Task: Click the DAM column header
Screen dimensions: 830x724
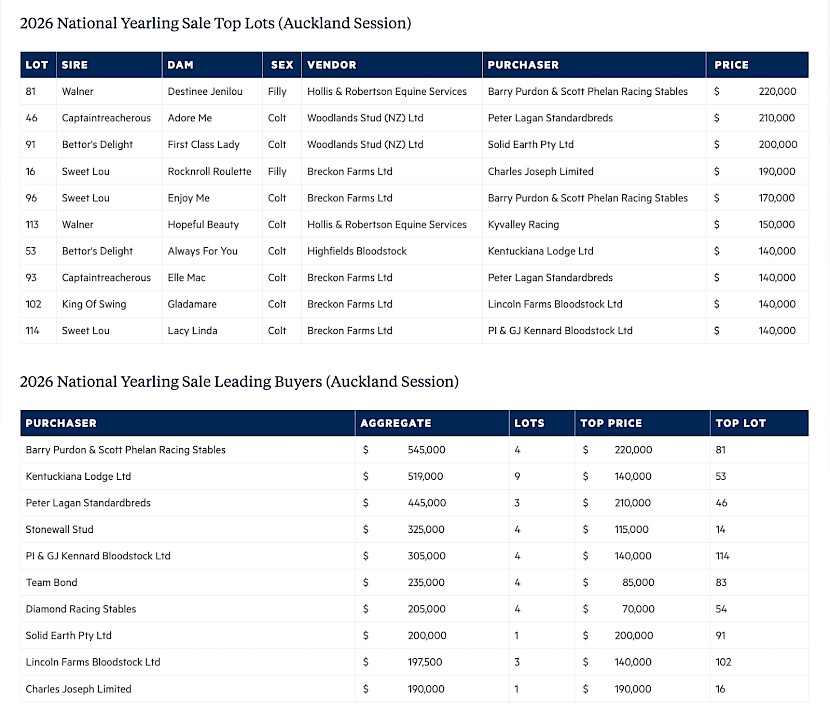Action: click(x=181, y=65)
